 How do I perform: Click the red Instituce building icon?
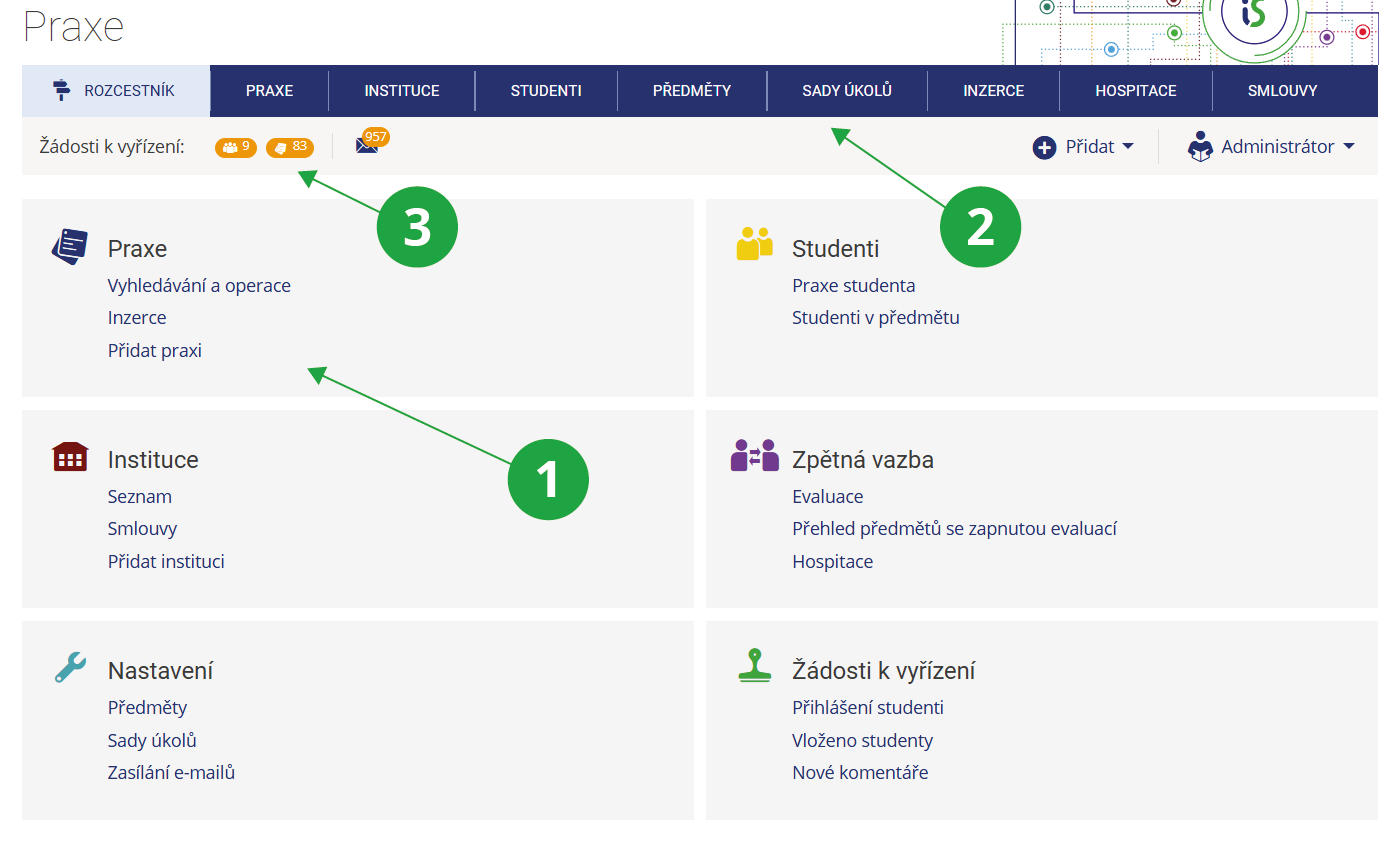click(x=70, y=457)
